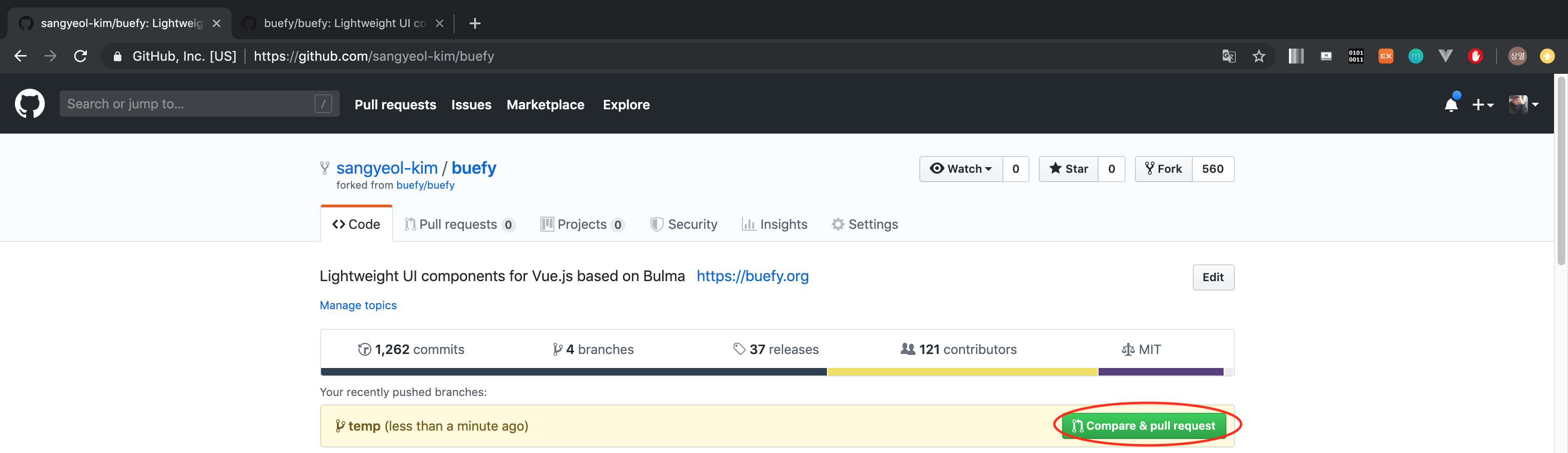The width and height of the screenshot is (1568, 453).
Task: Click the purple language bar segment
Action: [x=1161, y=371]
